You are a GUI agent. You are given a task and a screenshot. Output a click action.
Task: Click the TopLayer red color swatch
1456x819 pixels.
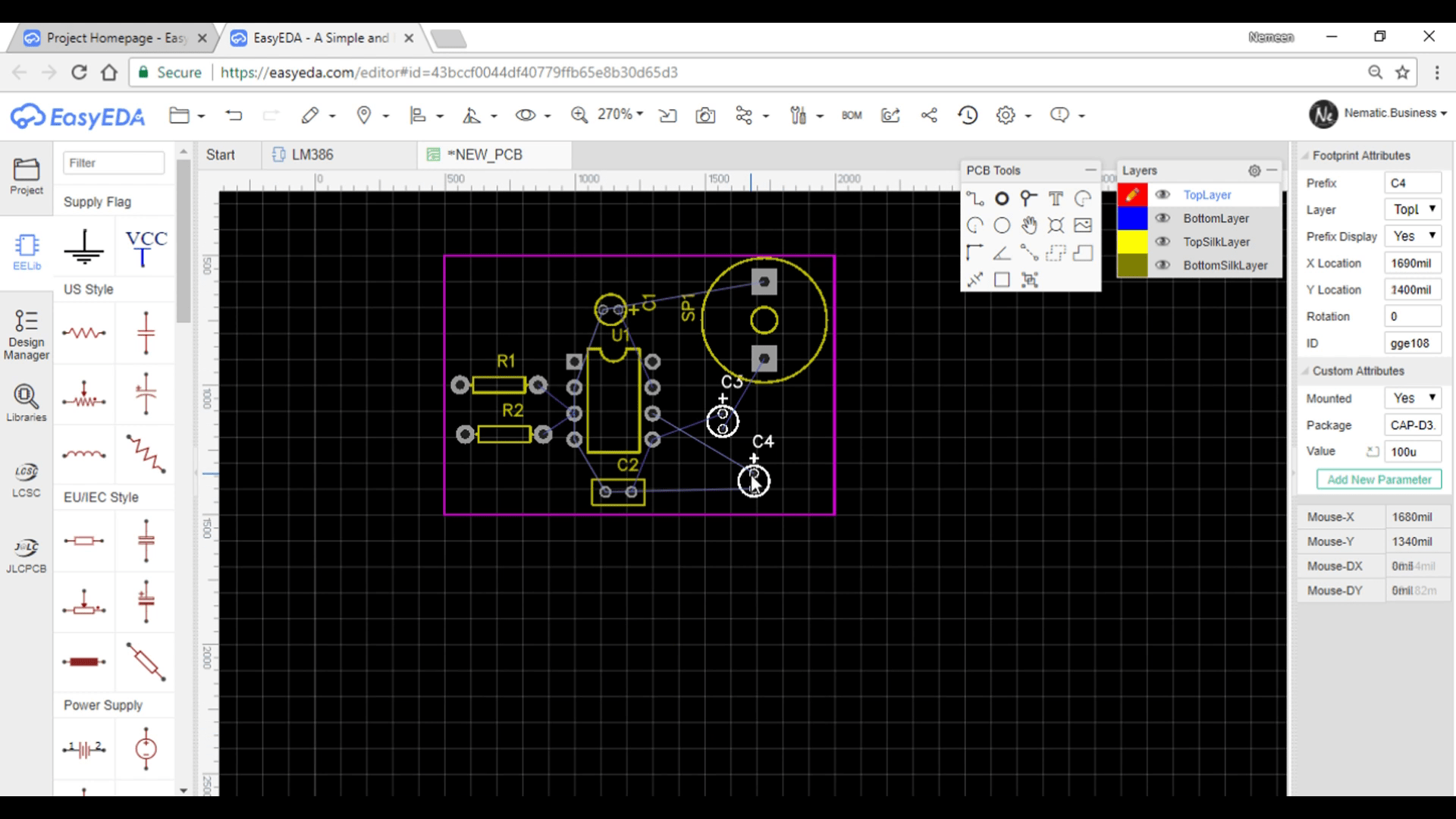click(x=1132, y=195)
